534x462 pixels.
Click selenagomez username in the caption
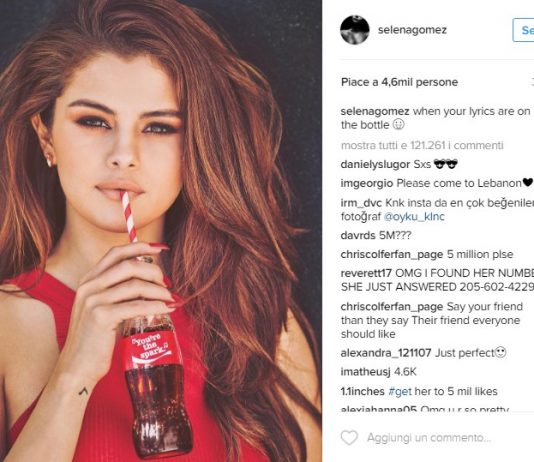(375, 111)
